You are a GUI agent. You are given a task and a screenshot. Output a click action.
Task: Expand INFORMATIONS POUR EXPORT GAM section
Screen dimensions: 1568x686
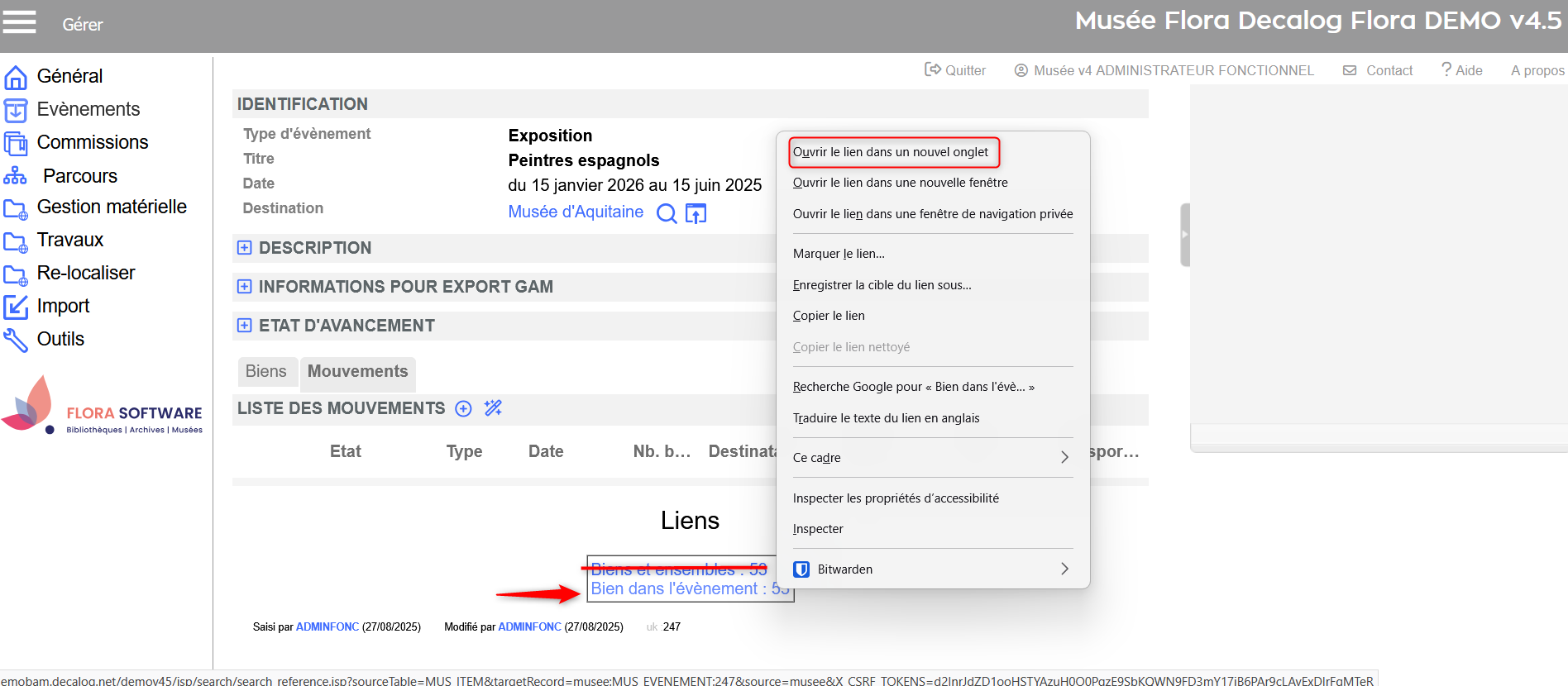click(x=245, y=287)
